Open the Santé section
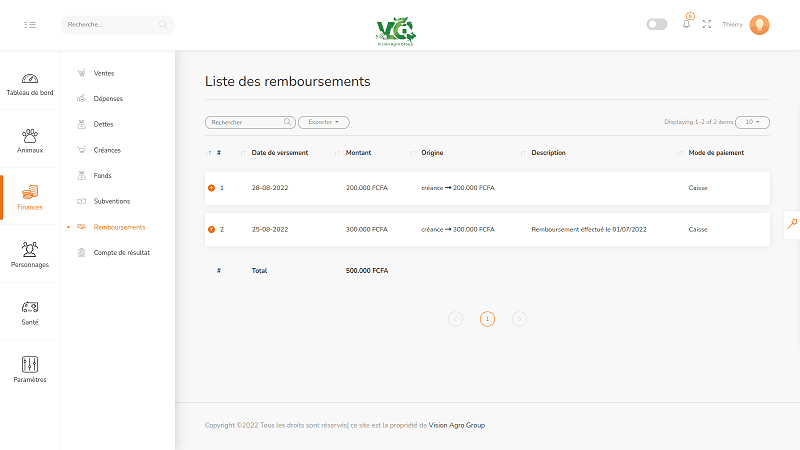Image resolution: width=800 pixels, height=450 pixels. coord(30,312)
